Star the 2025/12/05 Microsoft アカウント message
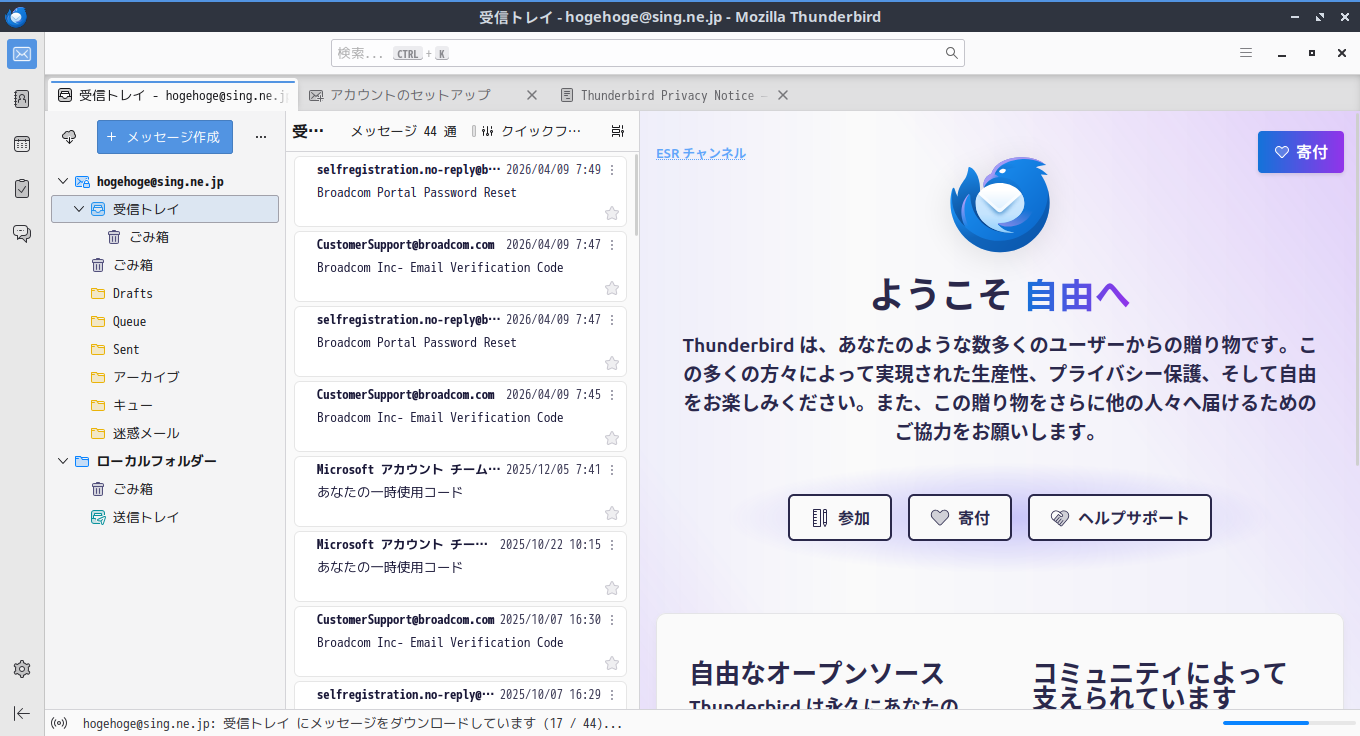1360x736 pixels. [612, 513]
